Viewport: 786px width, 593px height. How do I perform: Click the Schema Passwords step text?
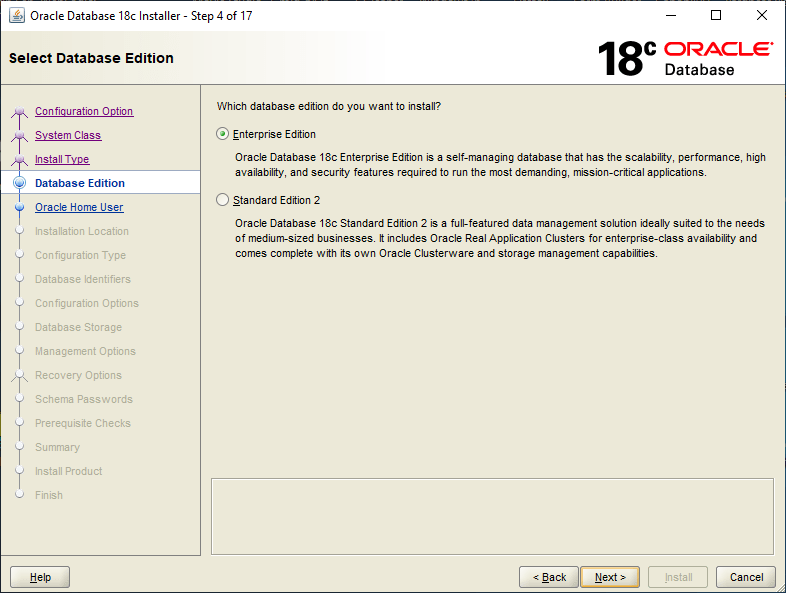point(84,400)
